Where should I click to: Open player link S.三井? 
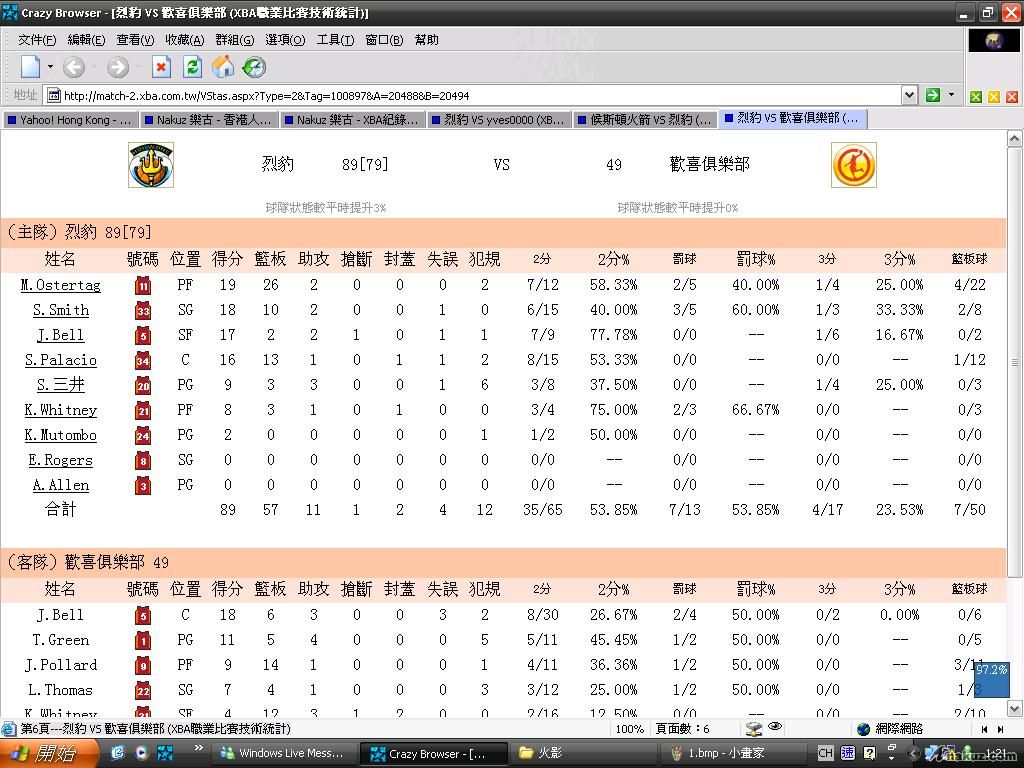(61, 385)
